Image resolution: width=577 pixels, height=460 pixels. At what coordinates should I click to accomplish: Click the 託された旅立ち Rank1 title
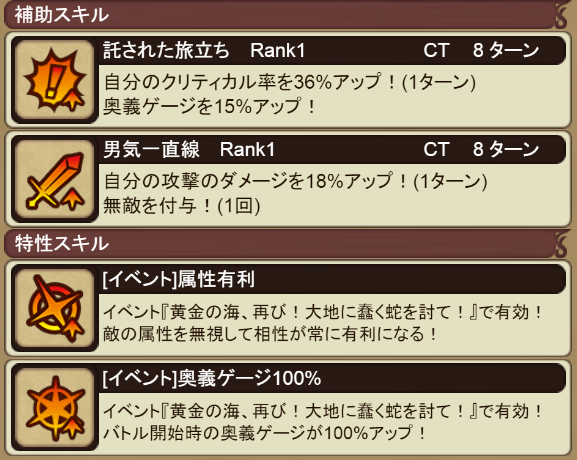coord(204,50)
